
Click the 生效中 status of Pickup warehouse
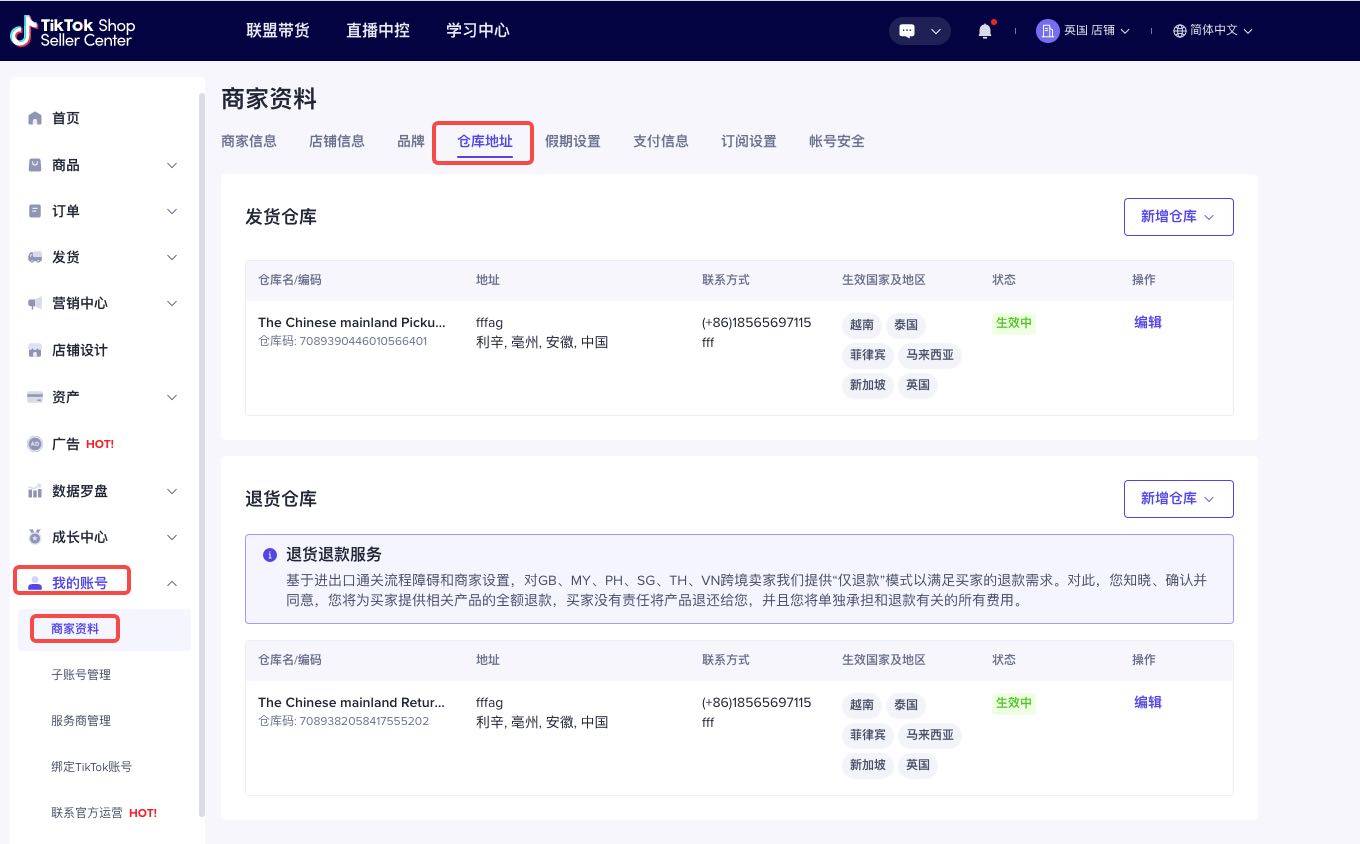tap(1014, 323)
